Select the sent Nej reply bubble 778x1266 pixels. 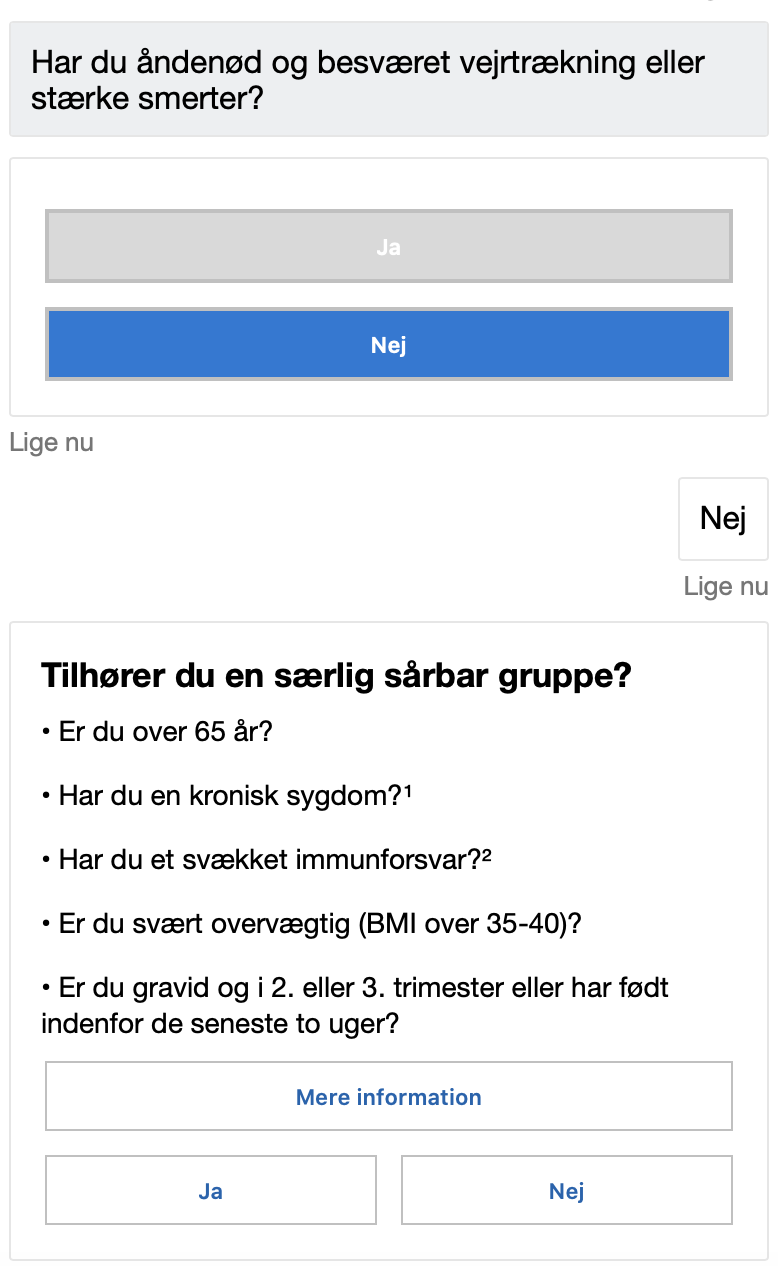[722, 518]
